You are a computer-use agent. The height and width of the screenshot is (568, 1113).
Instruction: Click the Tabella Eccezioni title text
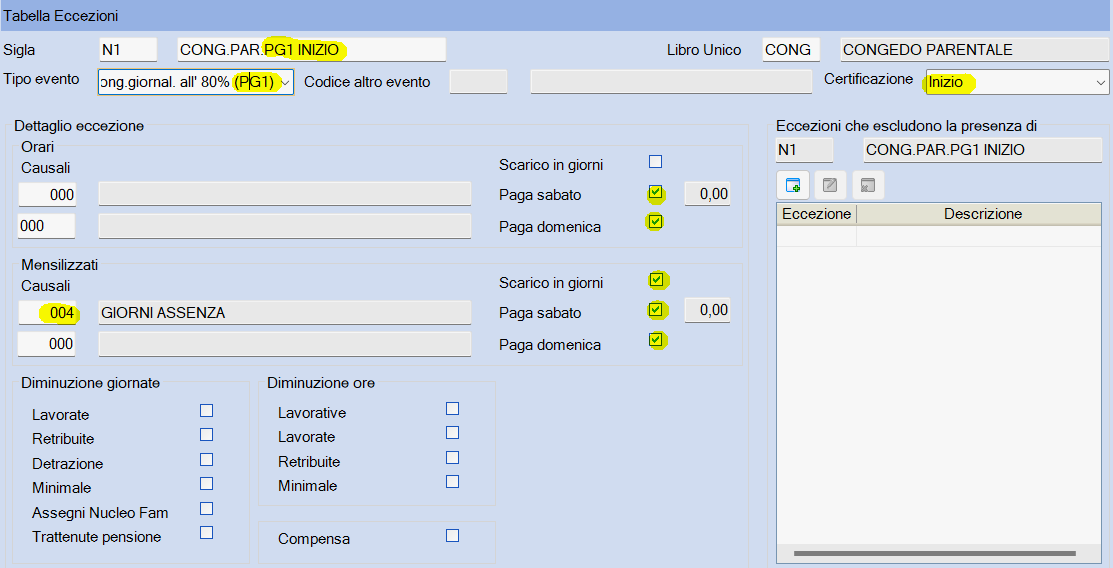coord(61,16)
